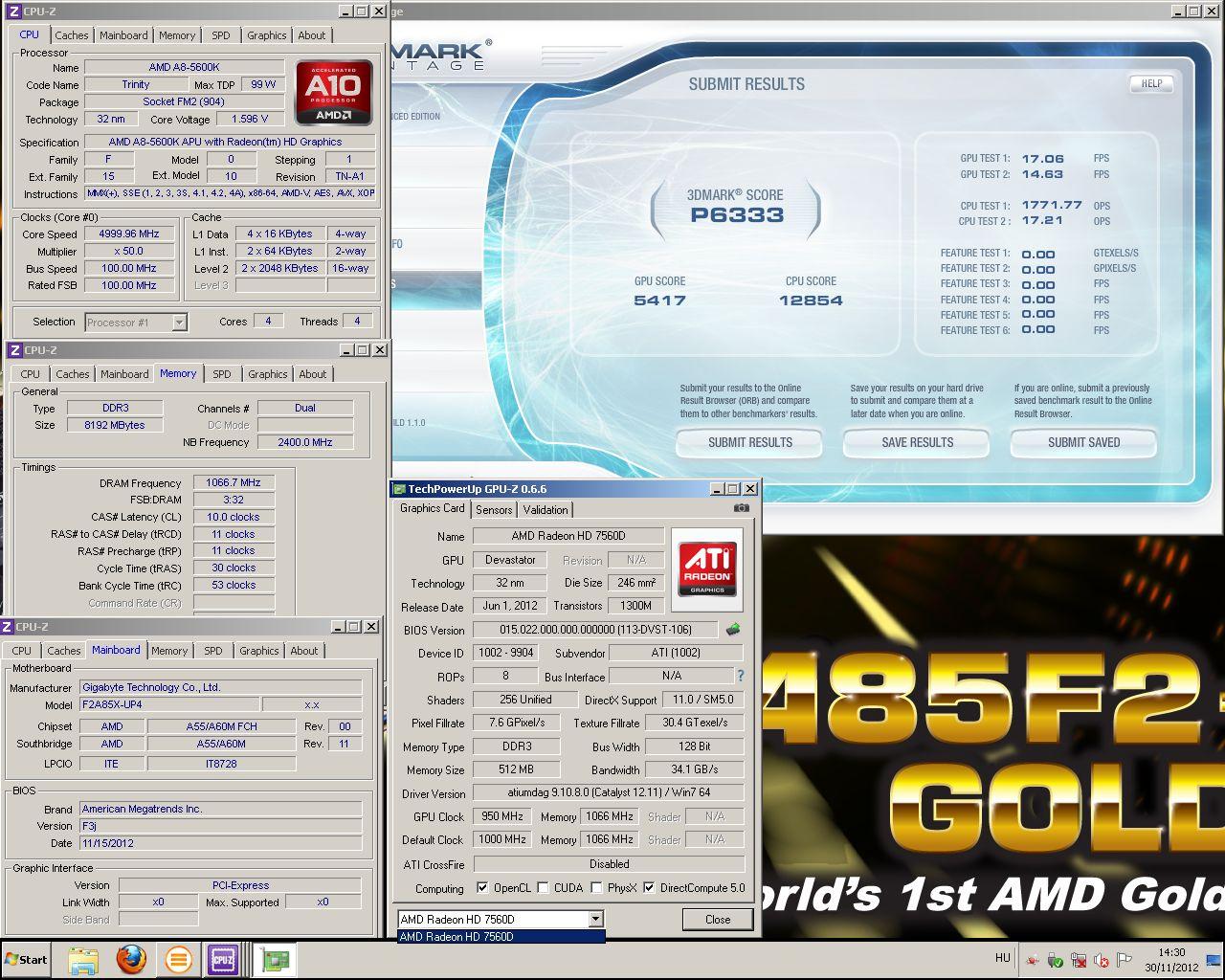This screenshot has height=980, width=1225.
Task: Click the AMD A10 processor logo in CPU-Z
Action: [x=333, y=93]
